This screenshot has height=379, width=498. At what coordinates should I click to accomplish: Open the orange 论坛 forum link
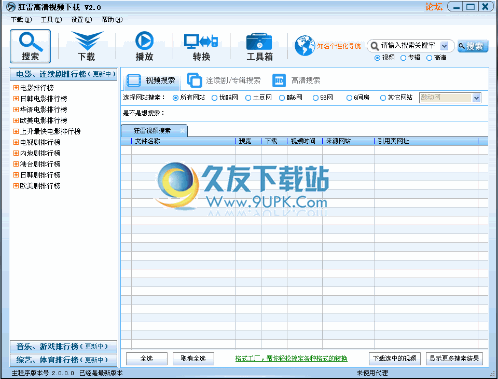[x=434, y=6]
